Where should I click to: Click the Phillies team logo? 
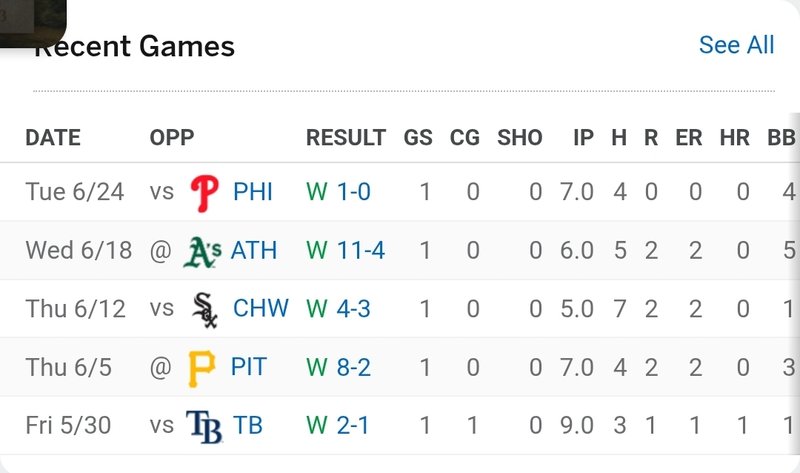pos(205,191)
